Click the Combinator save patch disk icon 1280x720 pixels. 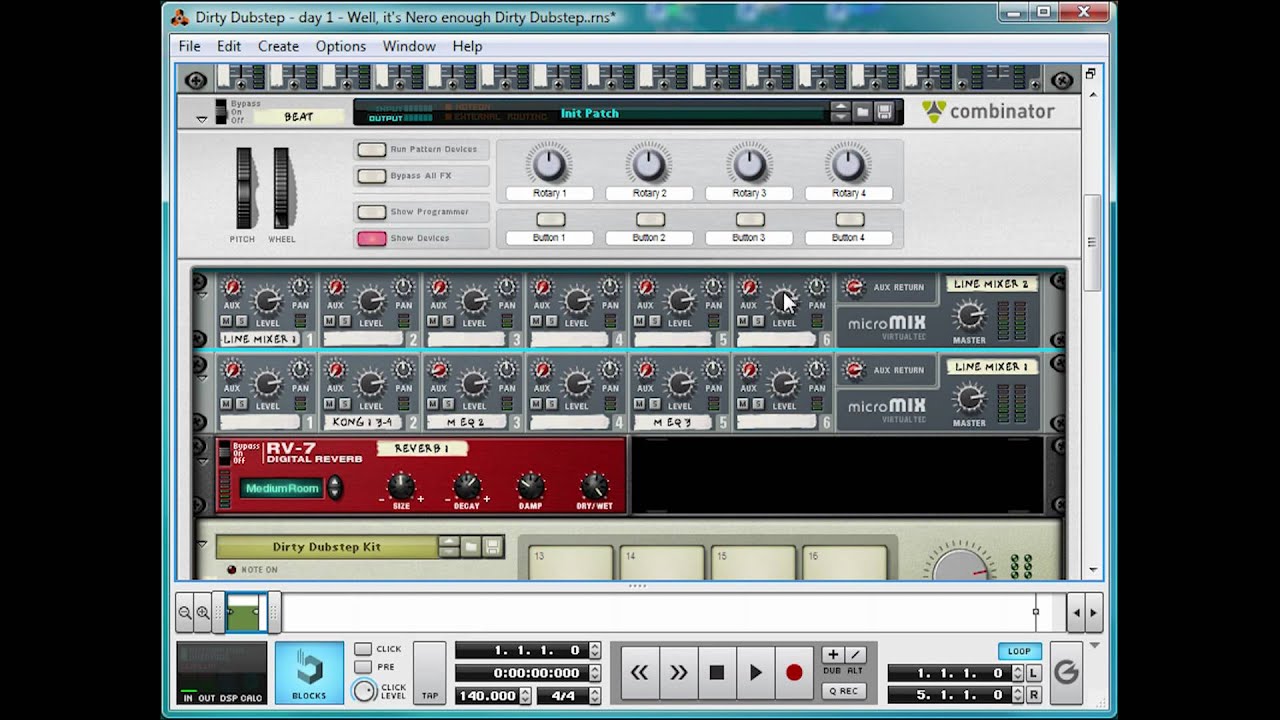click(x=884, y=112)
